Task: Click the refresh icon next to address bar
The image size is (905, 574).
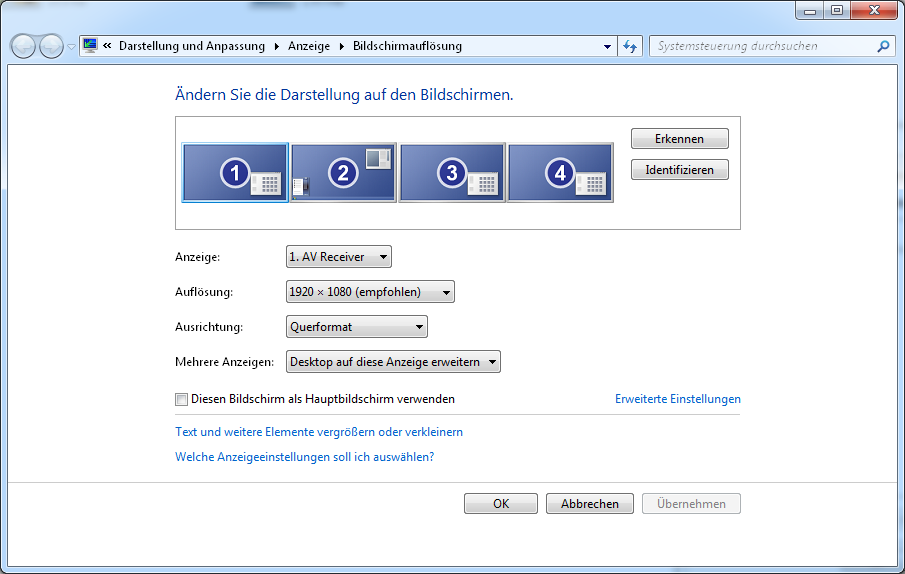Action: [x=630, y=46]
